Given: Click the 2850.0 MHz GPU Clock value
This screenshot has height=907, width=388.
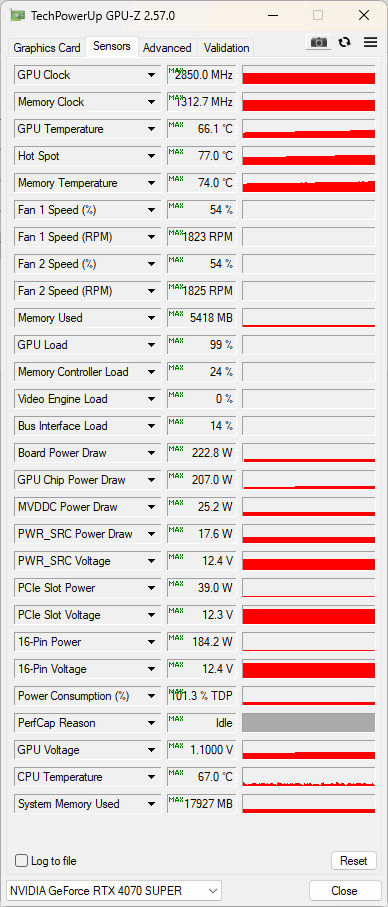Looking at the screenshot, I should (x=201, y=75).
